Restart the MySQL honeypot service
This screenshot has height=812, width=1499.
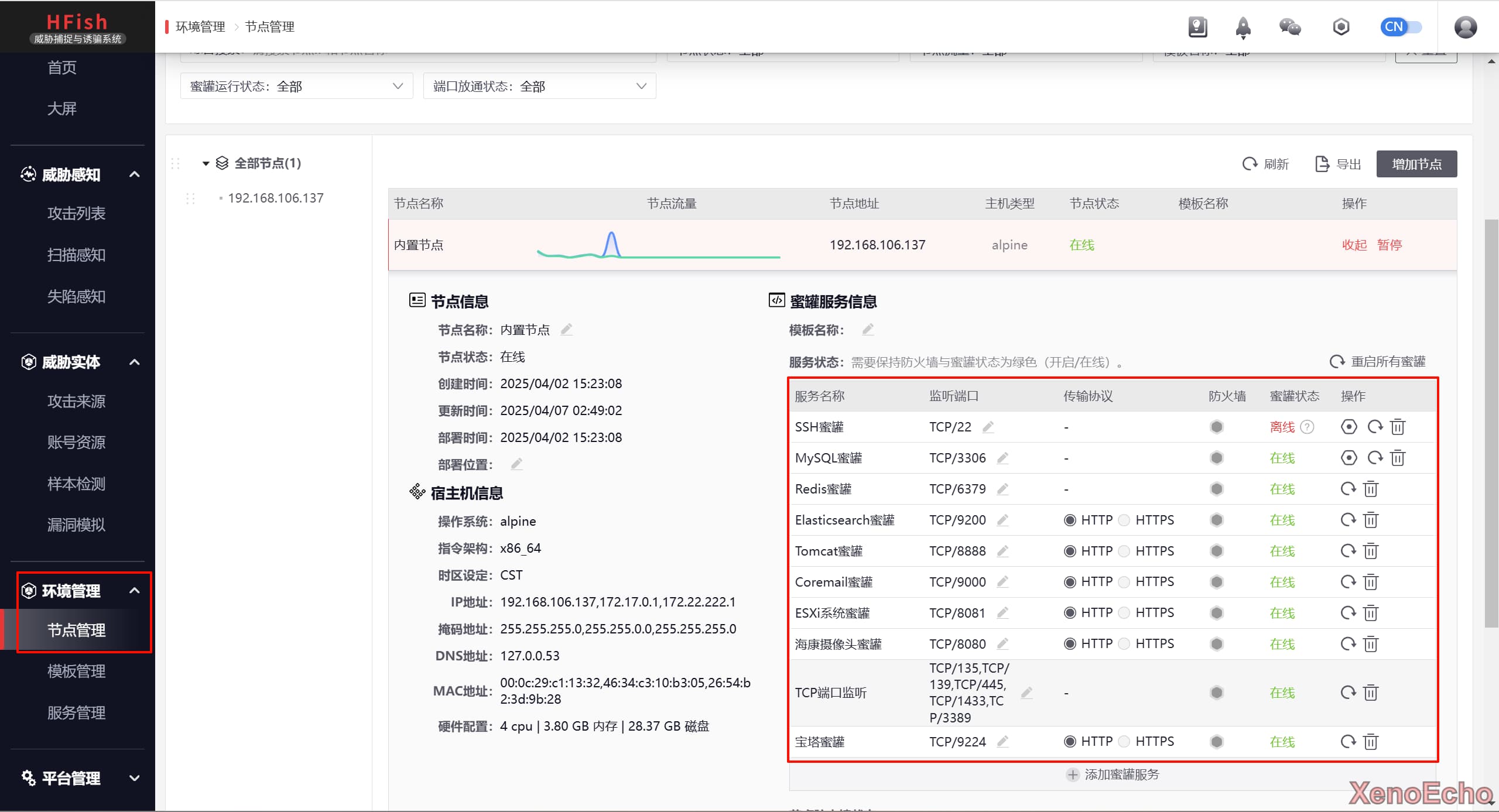(x=1375, y=458)
